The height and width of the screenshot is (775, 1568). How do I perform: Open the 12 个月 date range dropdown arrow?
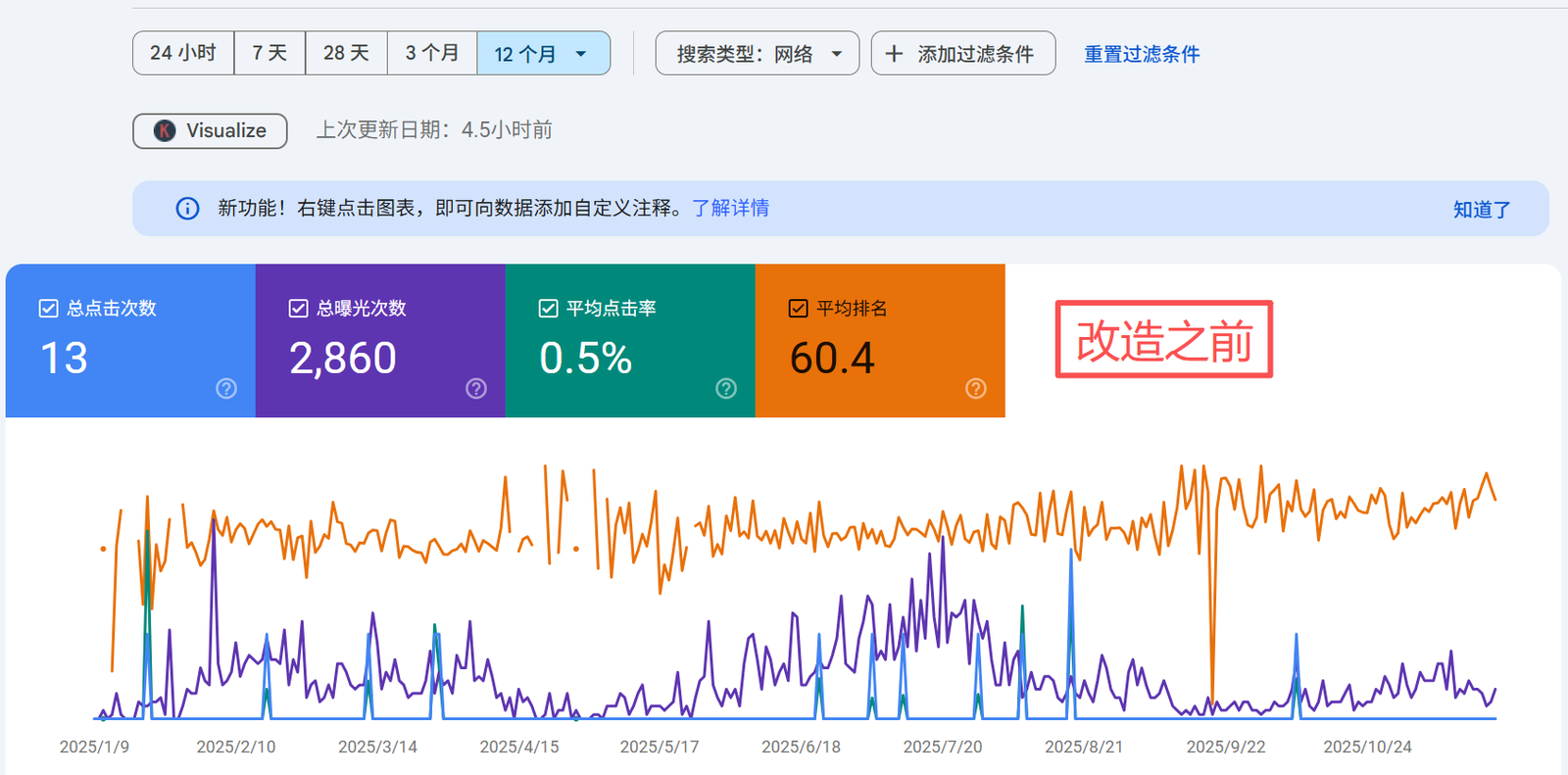(x=581, y=54)
